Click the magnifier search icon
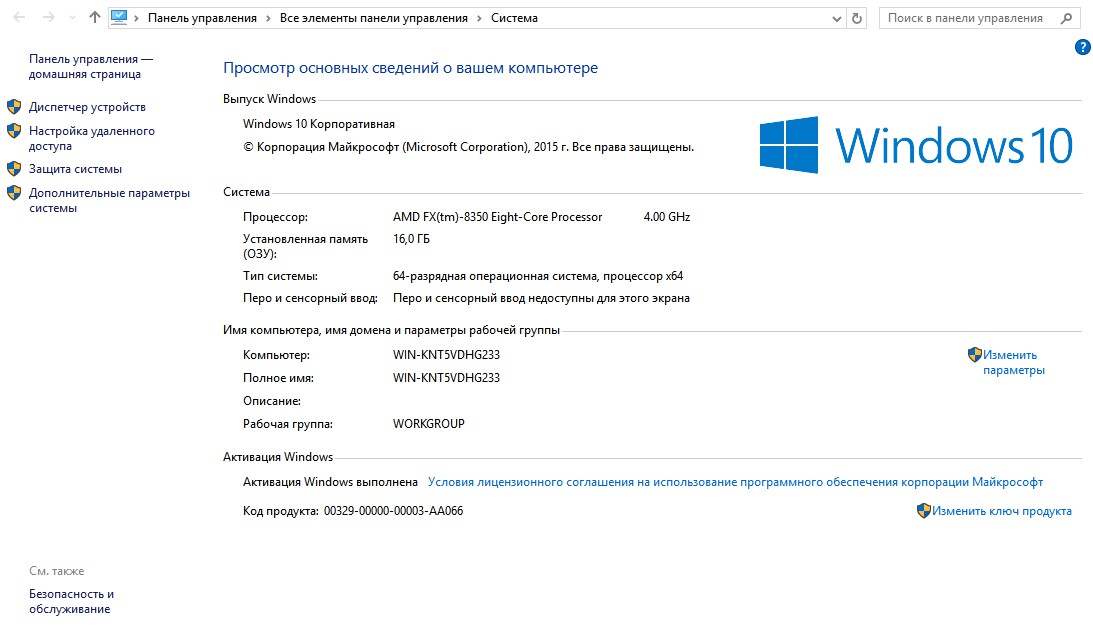1093x636 pixels. coord(1066,18)
